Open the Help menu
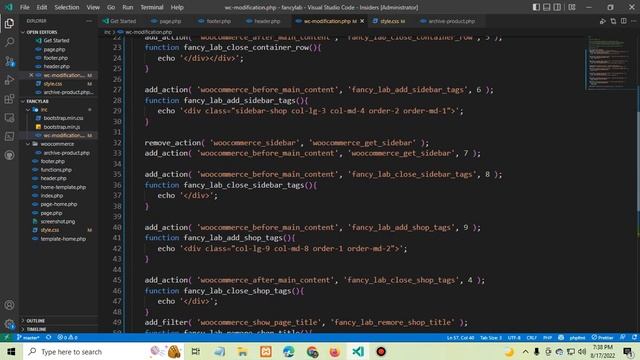Image resolution: width=640 pixels, height=360 pixels. (177, 7)
